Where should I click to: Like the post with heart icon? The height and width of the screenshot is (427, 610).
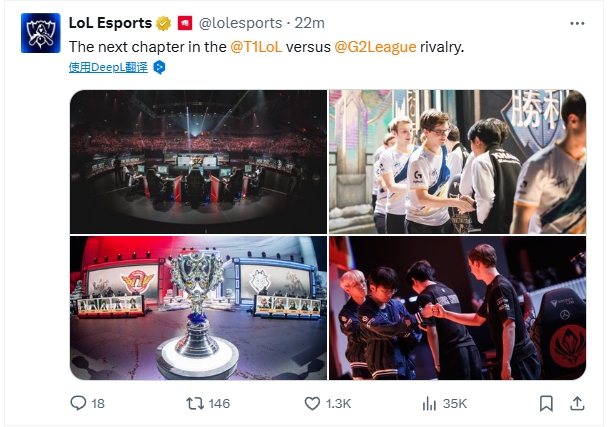312,403
